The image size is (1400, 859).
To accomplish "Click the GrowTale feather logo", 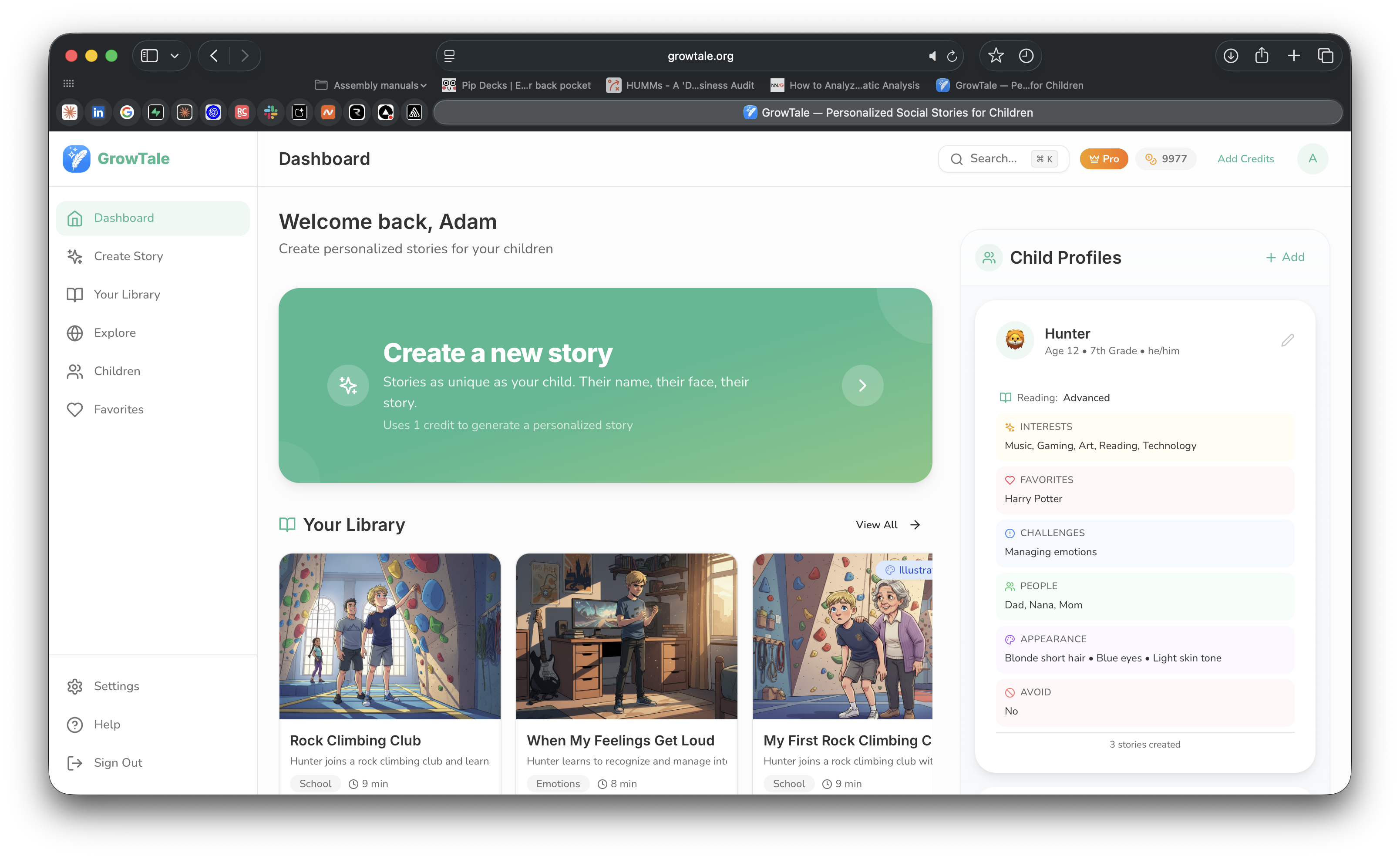I will [76, 158].
